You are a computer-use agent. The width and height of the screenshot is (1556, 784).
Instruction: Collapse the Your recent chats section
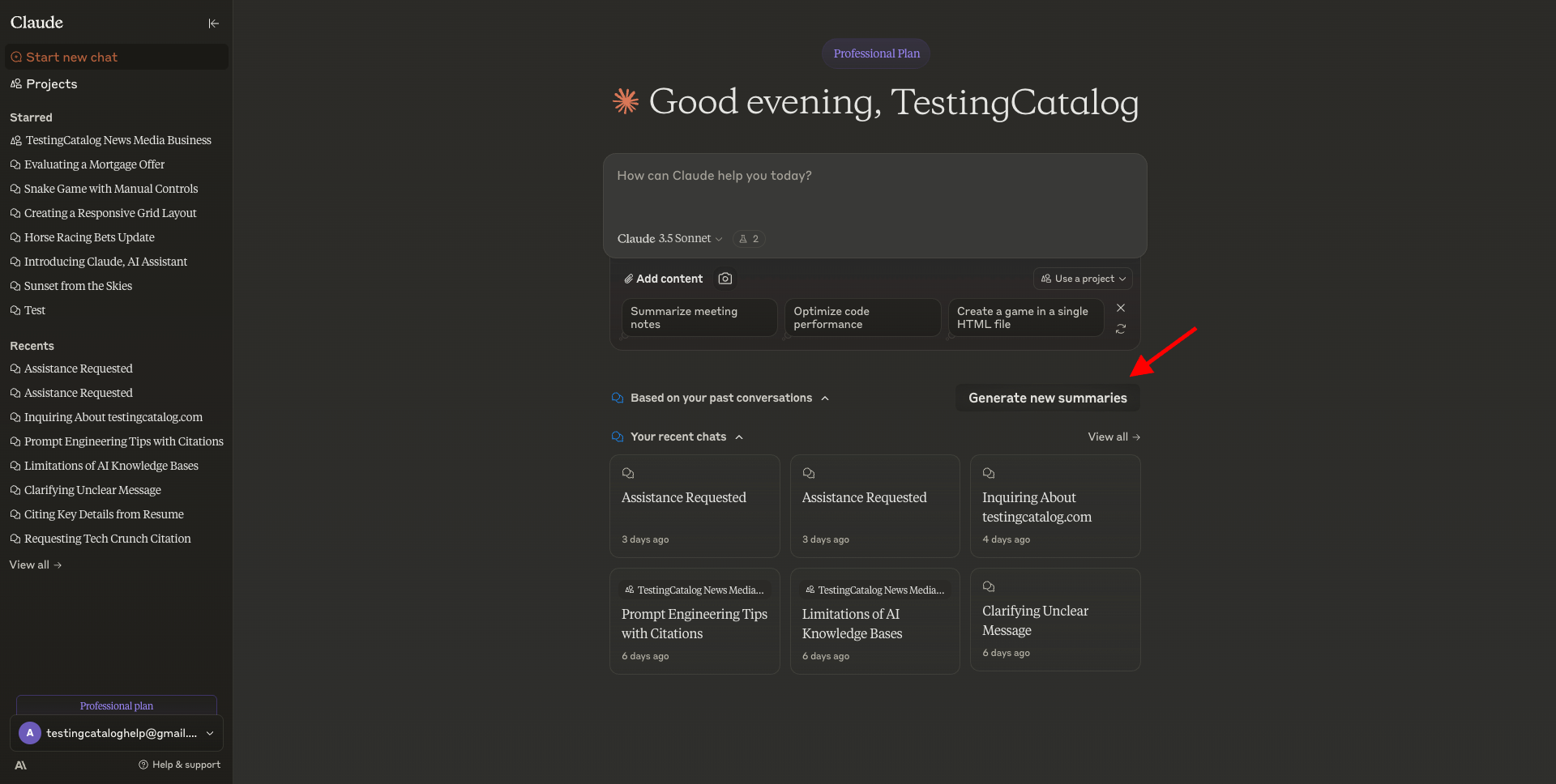point(678,437)
